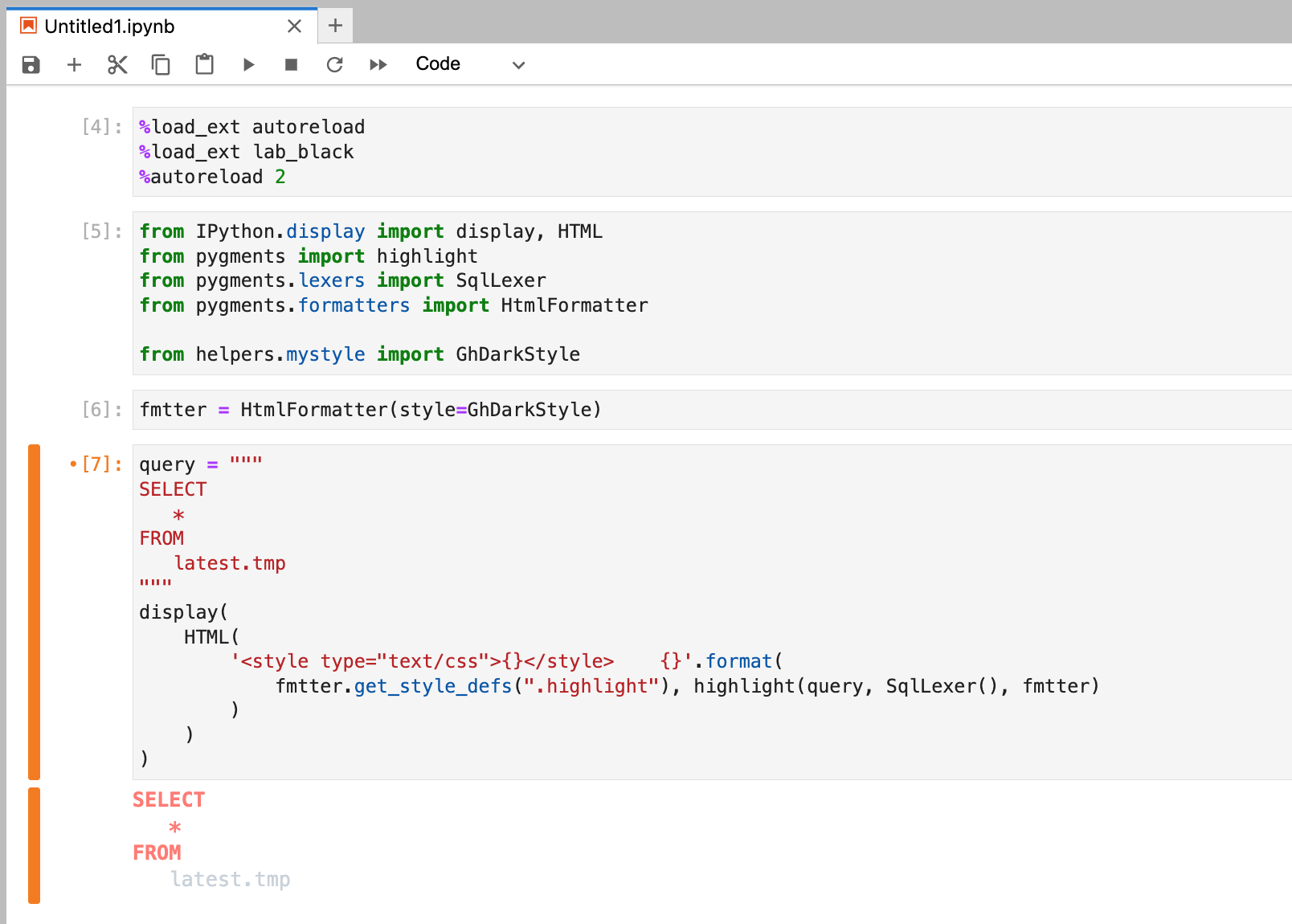1292x924 pixels.
Task: Open a new Launcher tab
Action: pyautogui.click(x=335, y=25)
